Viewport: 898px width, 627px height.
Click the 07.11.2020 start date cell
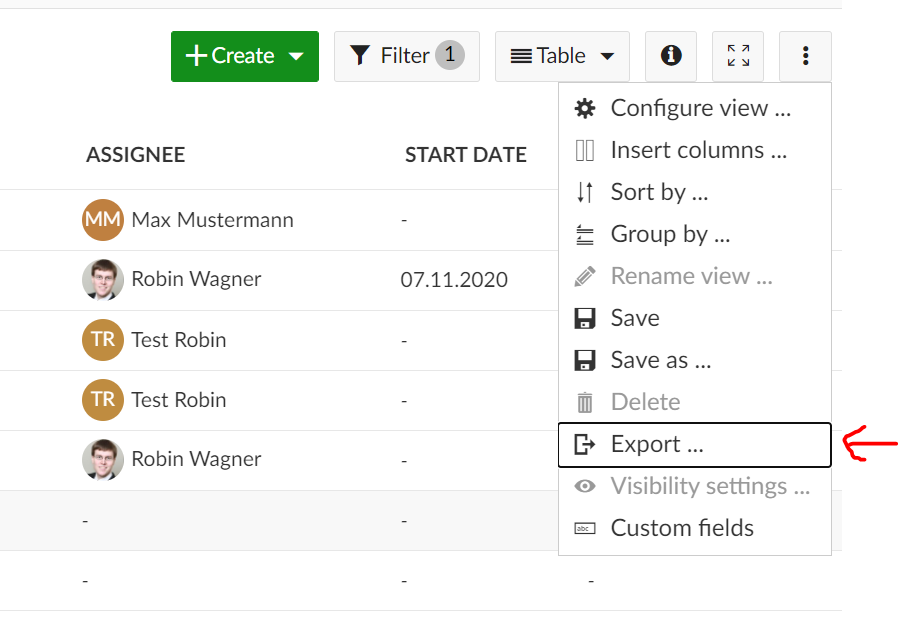click(x=454, y=280)
